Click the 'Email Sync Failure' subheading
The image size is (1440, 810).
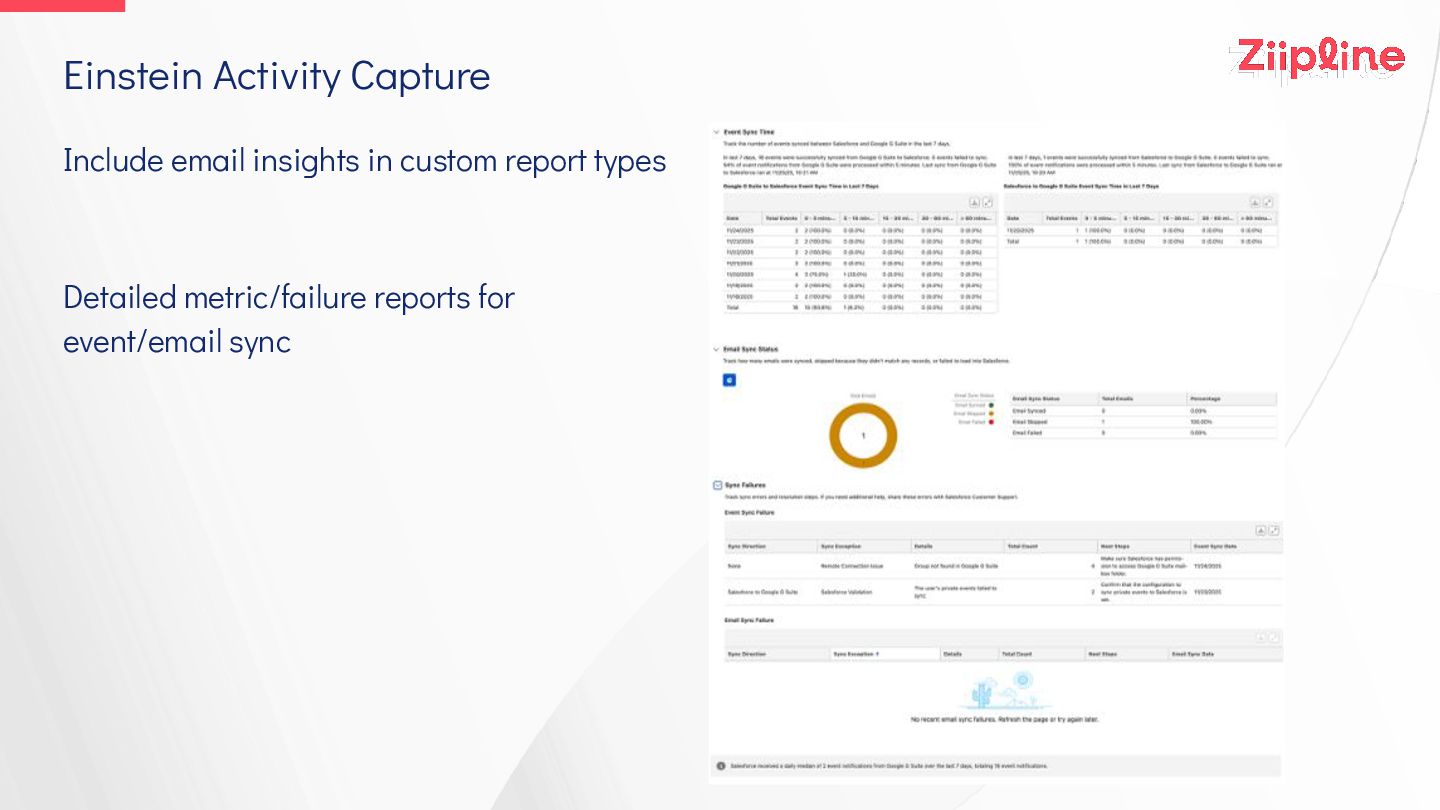point(750,620)
